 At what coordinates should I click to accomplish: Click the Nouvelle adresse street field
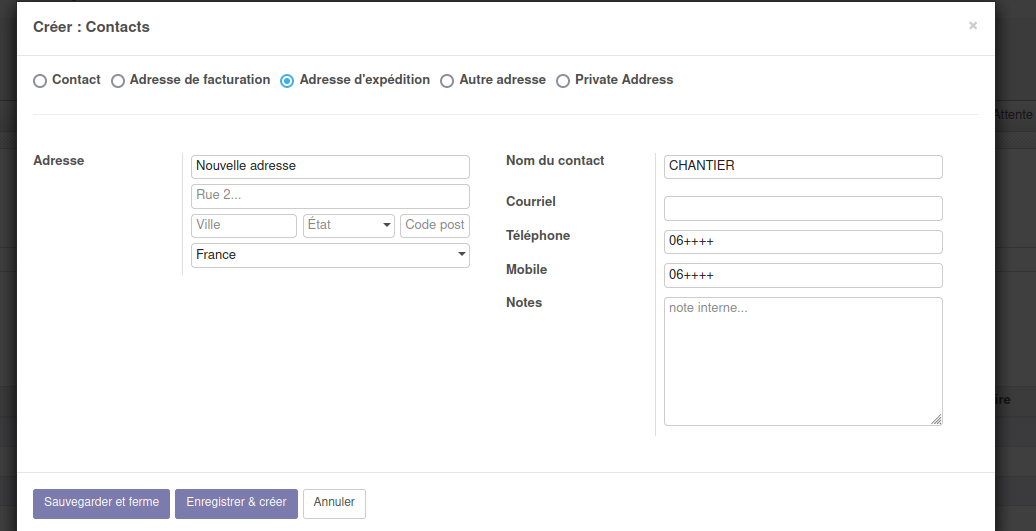tap(330, 167)
